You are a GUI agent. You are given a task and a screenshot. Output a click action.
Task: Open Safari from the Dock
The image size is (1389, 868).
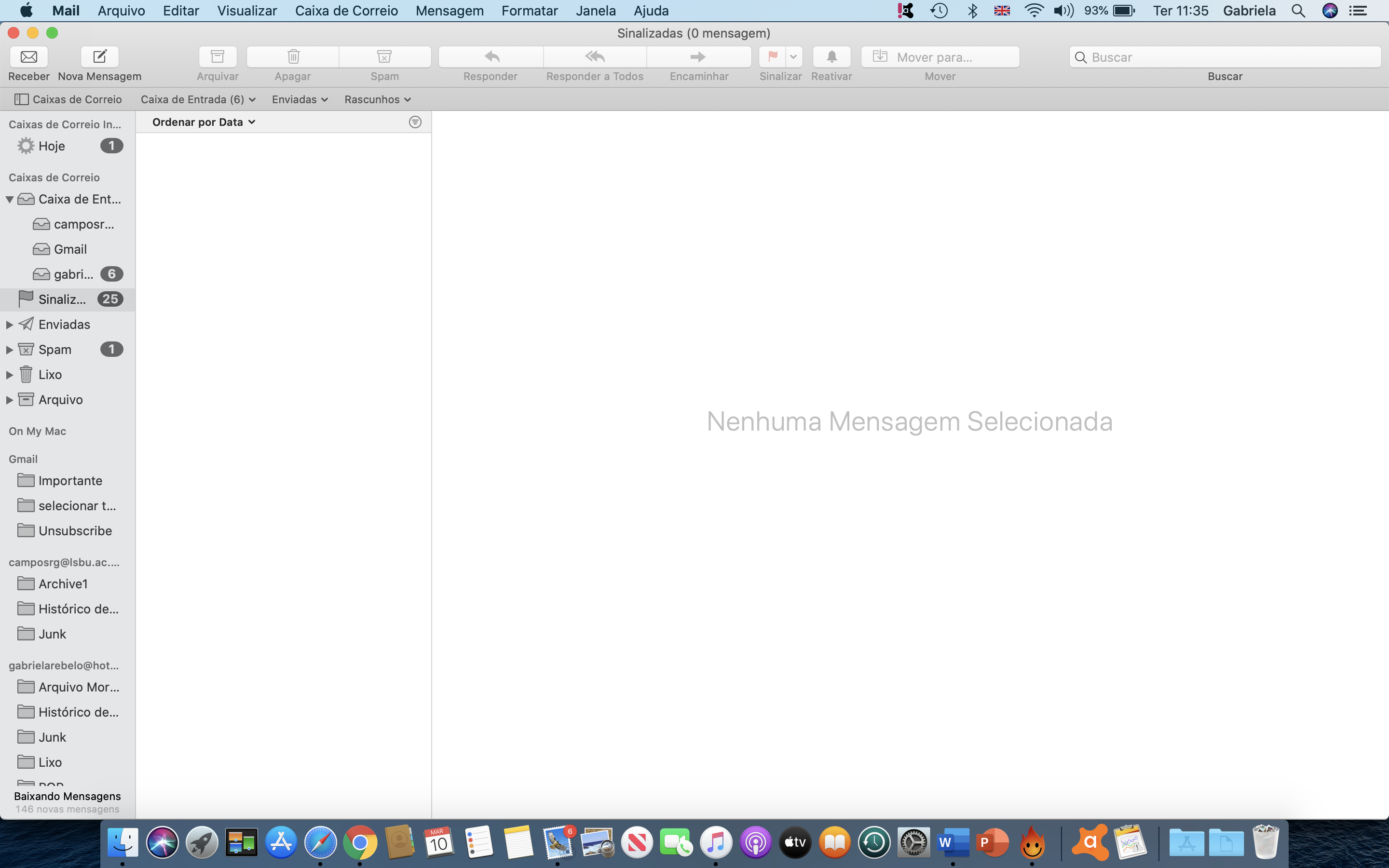click(320, 843)
